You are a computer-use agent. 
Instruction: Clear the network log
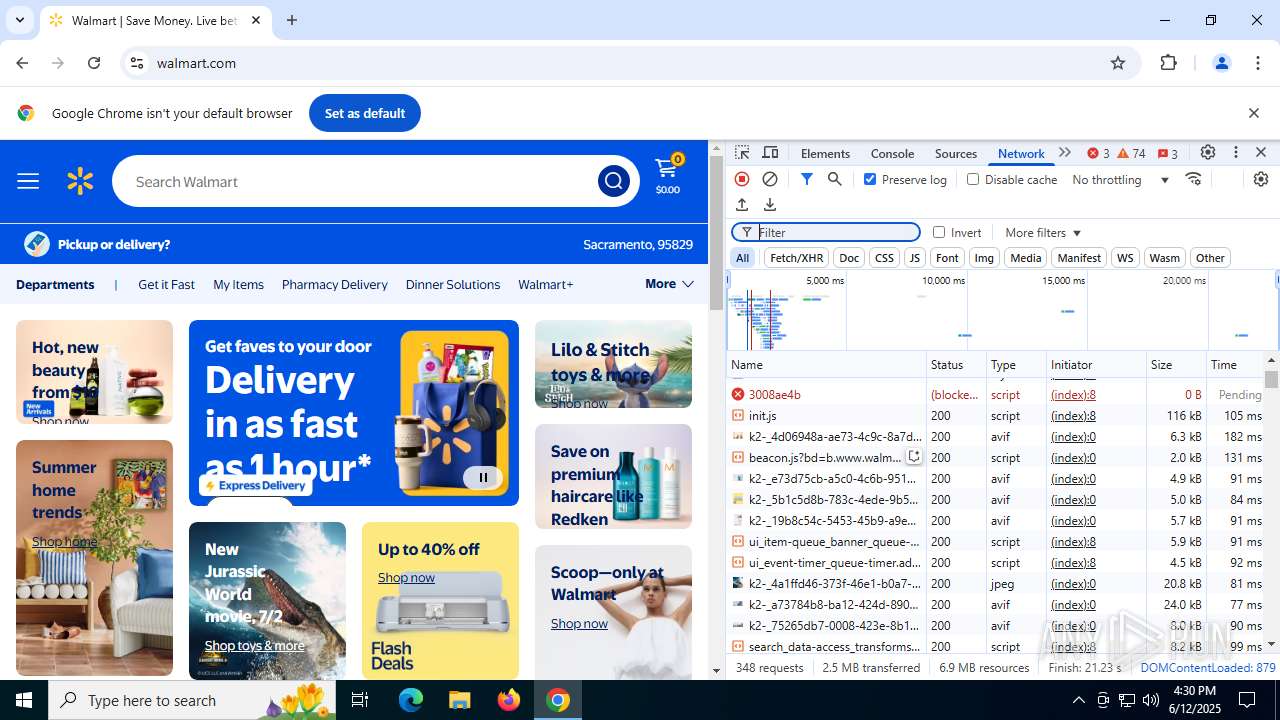[x=770, y=179]
